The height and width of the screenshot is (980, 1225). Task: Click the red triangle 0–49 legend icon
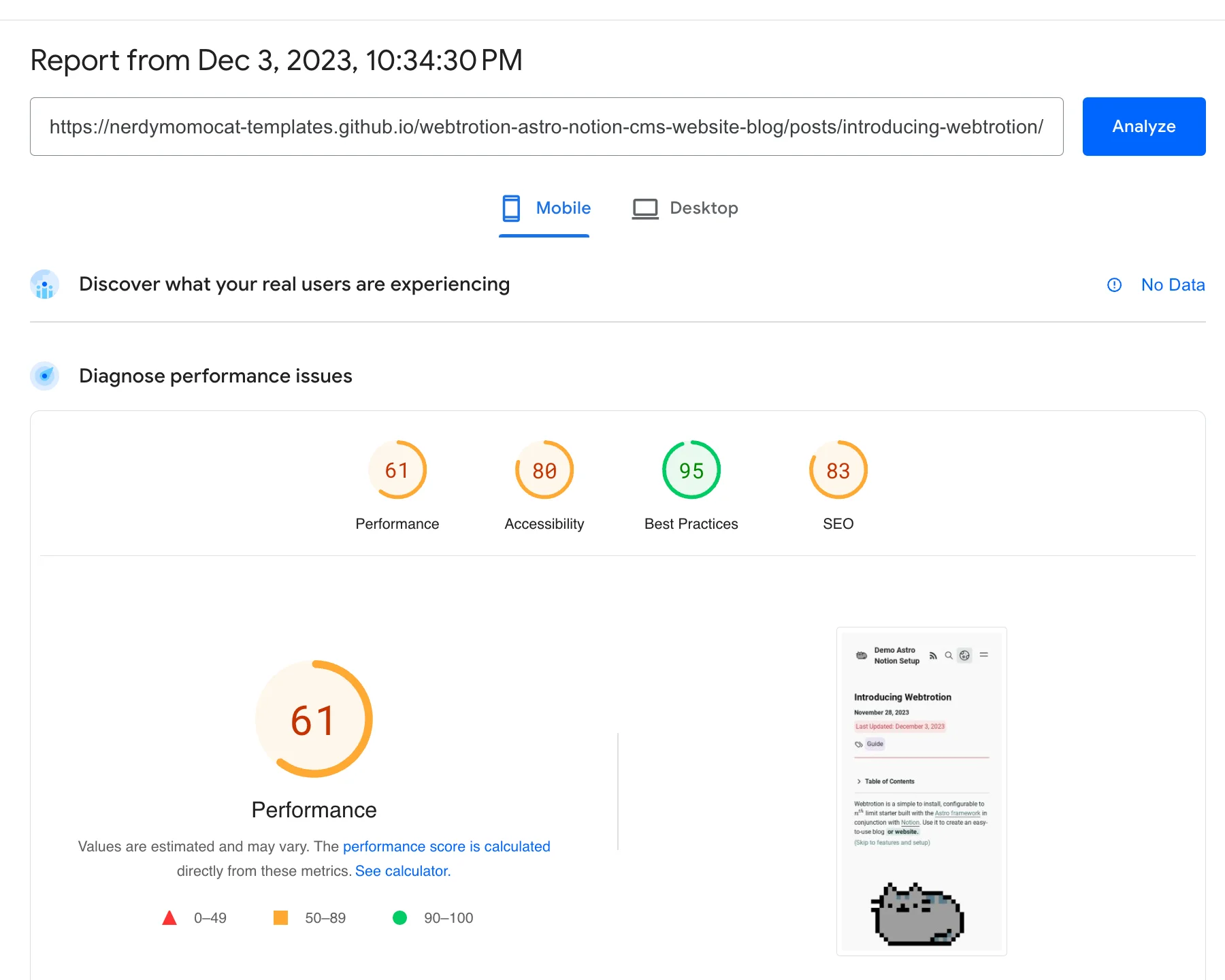coord(169,918)
